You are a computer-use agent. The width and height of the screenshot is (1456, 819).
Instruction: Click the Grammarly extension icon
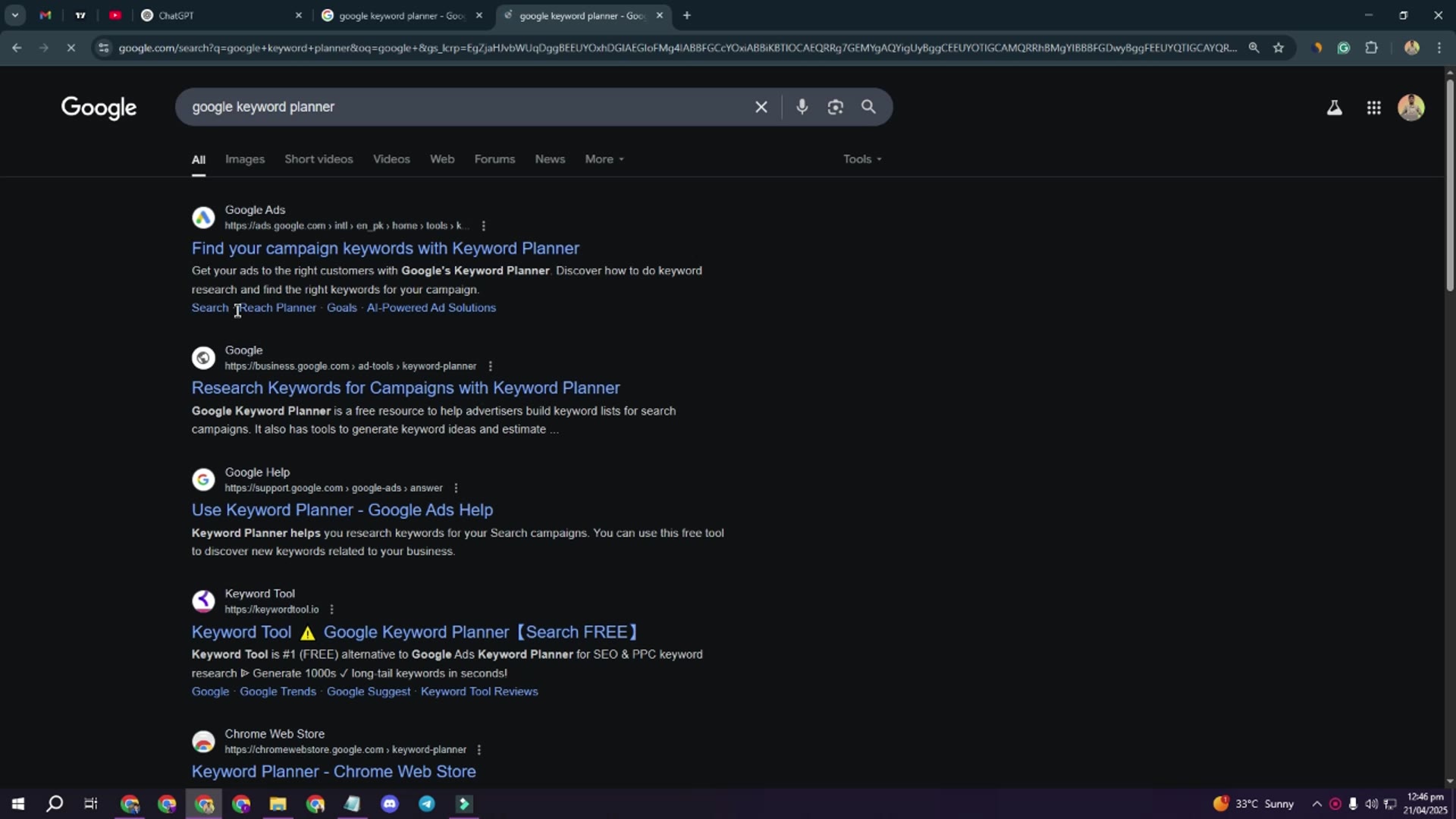pos(1343,48)
